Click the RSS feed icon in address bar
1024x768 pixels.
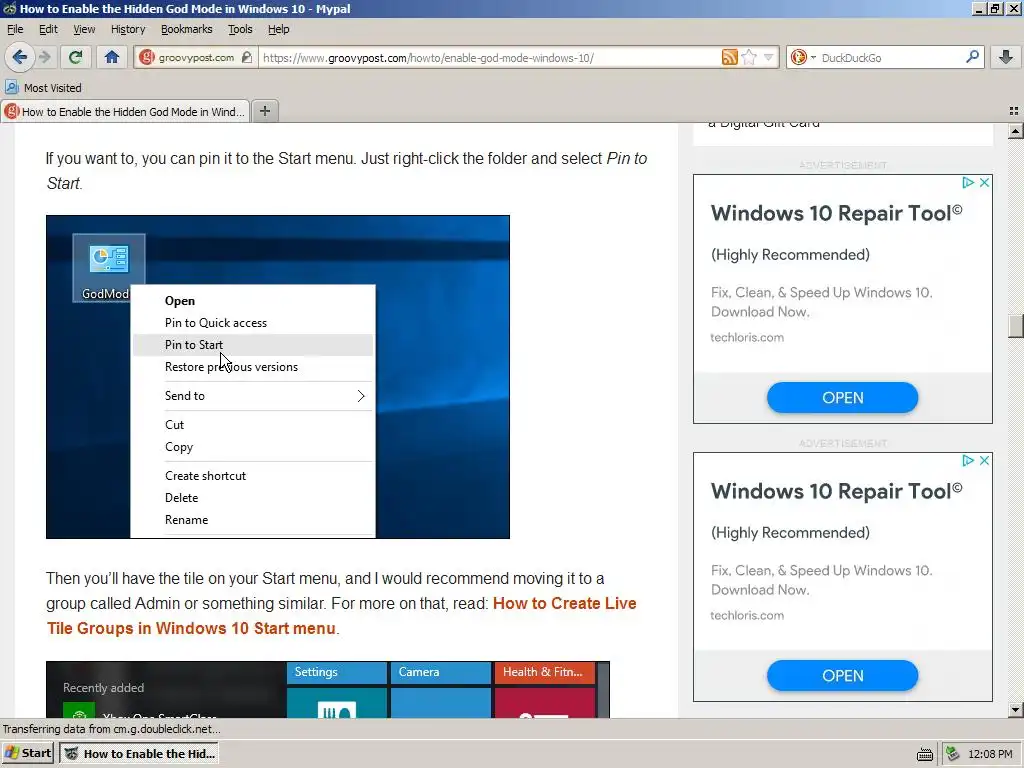point(729,57)
